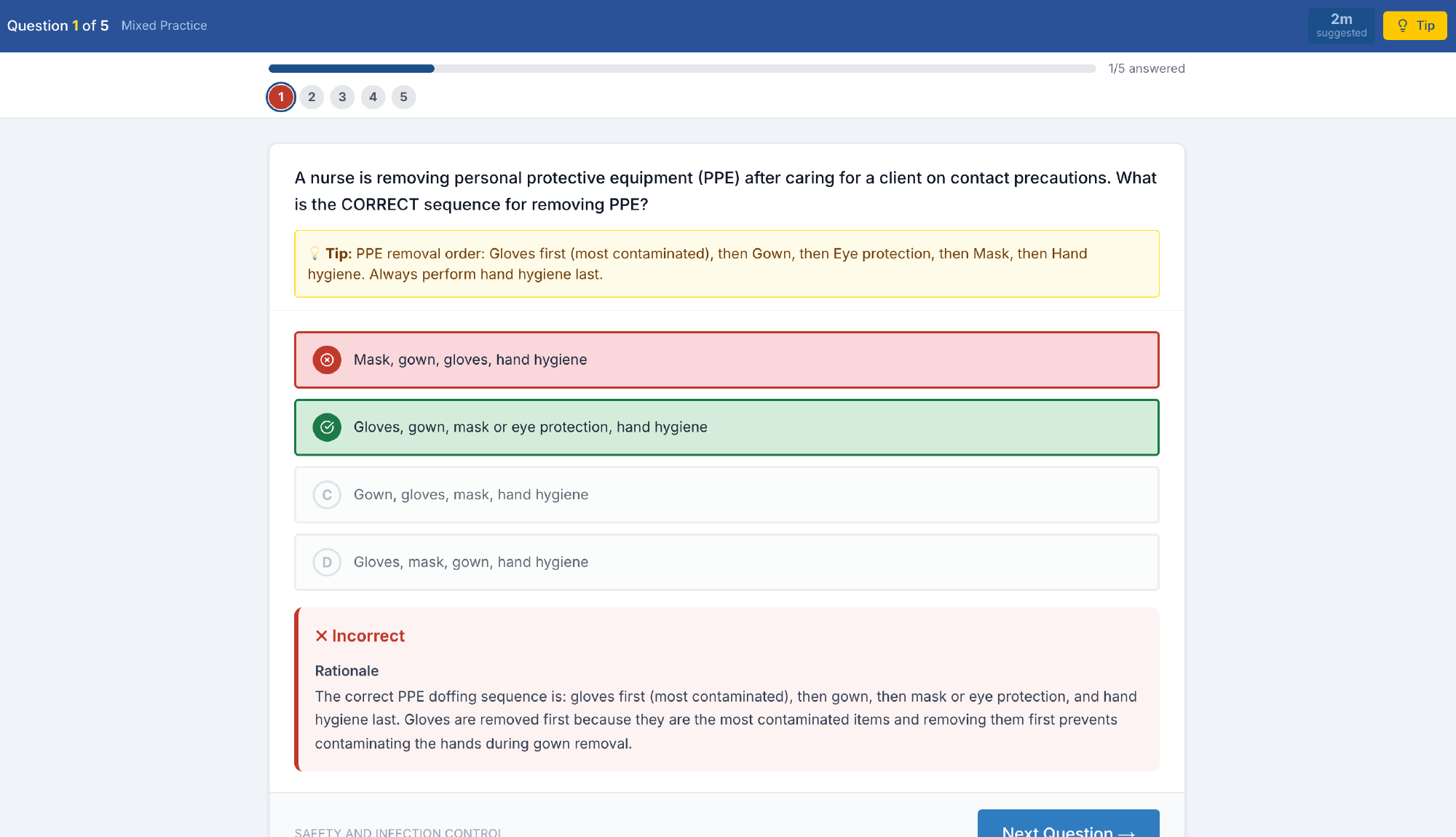The height and width of the screenshot is (837, 1456).
Task: Select answer "Mask, gown, gloves, hand hygiene"
Action: 727,360
